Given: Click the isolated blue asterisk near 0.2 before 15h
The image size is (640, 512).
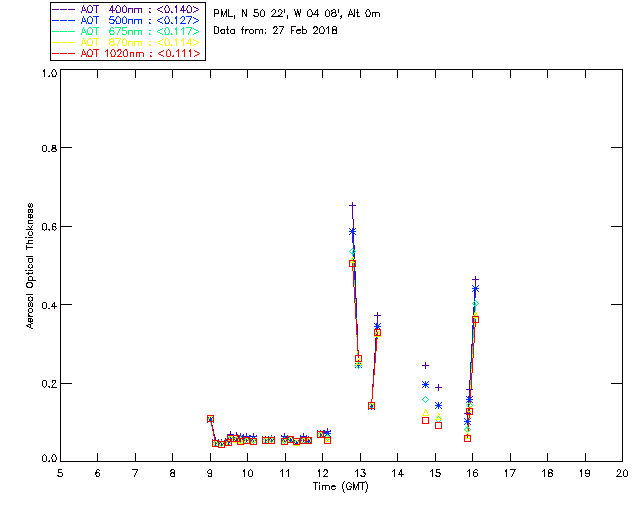Looking at the screenshot, I should coord(425,385).
